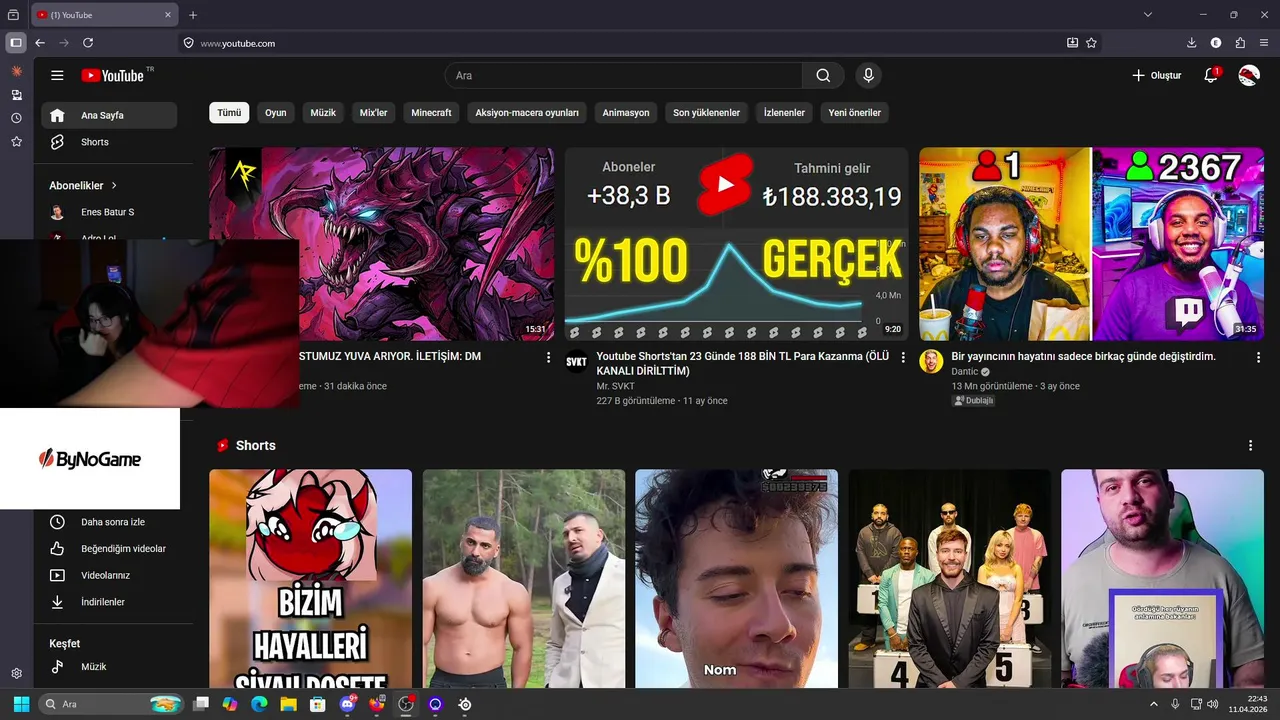Click the YouTube logo
Screen dimensions: 1280x720
click(x=113, y=75)
